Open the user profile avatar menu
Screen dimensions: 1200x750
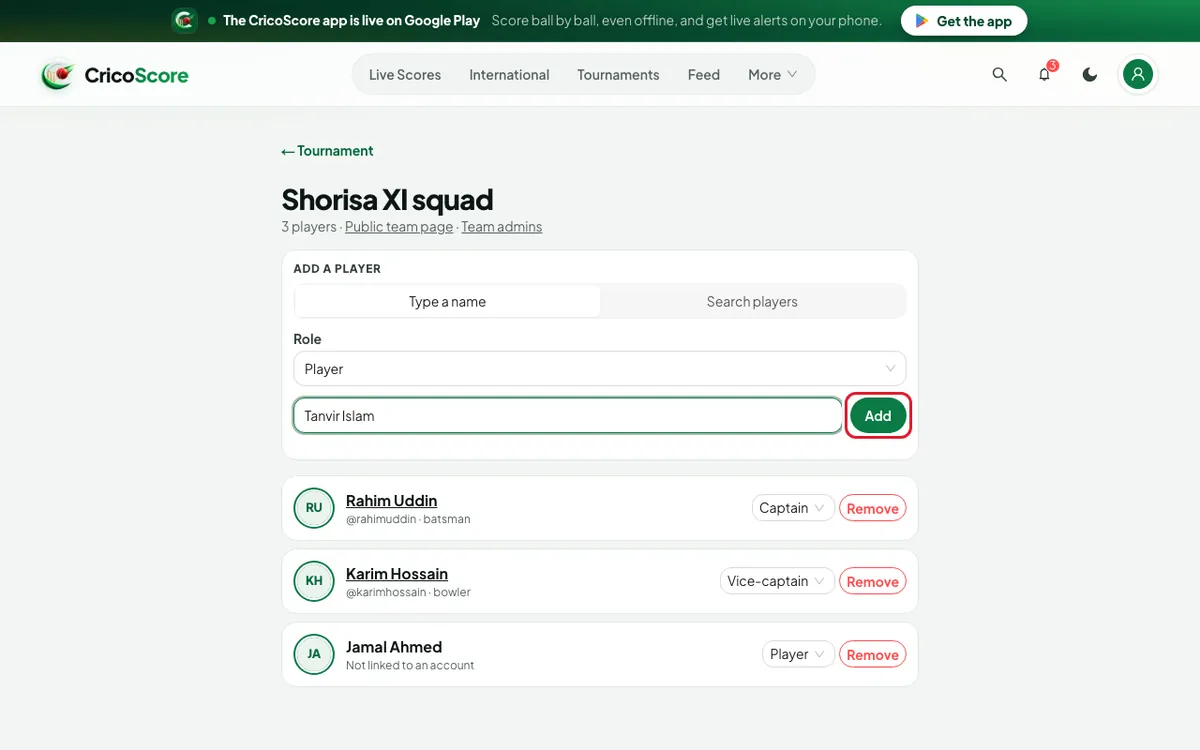point(1138,74)
